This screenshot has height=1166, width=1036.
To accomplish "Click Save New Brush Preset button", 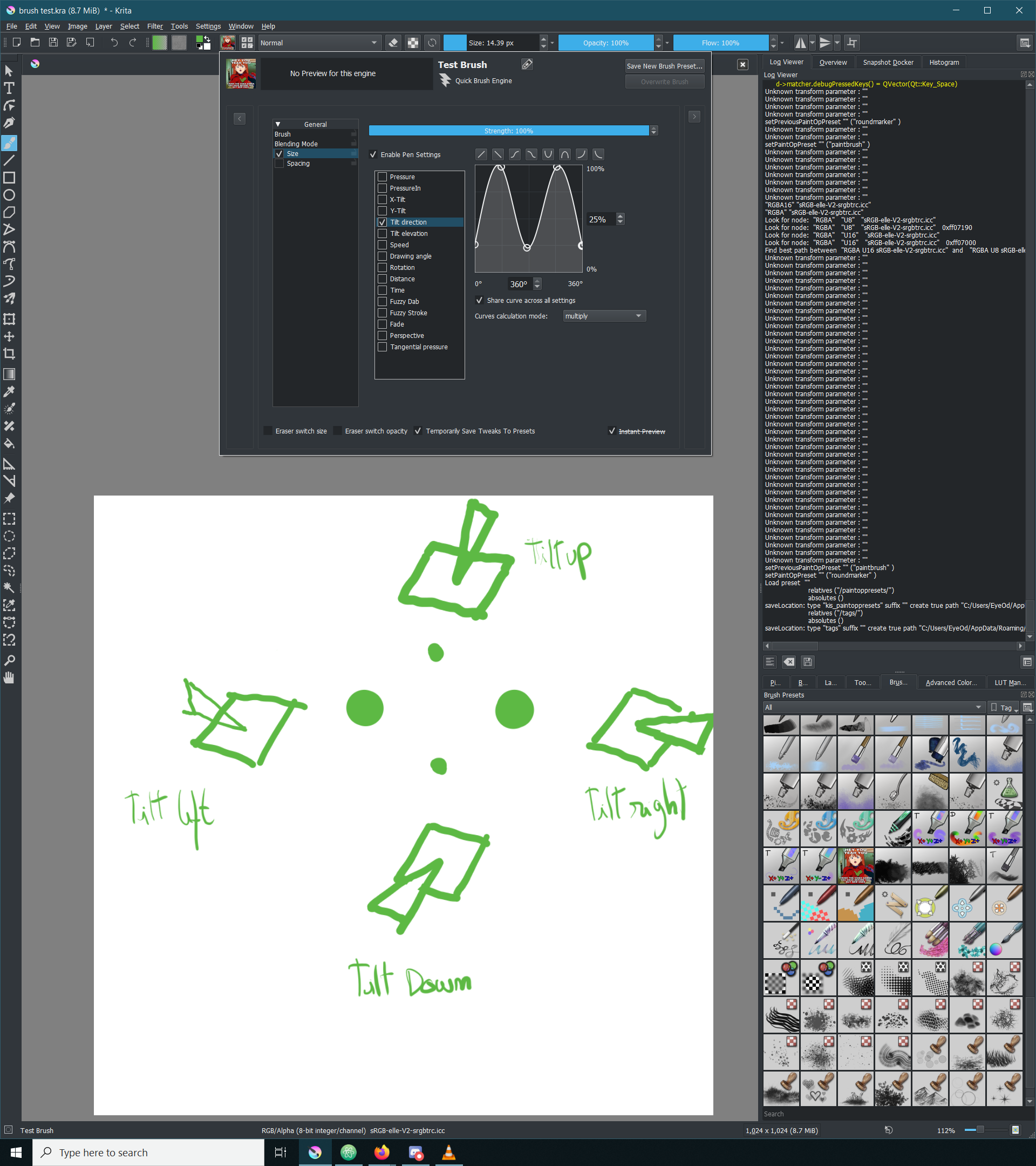I will [x=664, y=66].
